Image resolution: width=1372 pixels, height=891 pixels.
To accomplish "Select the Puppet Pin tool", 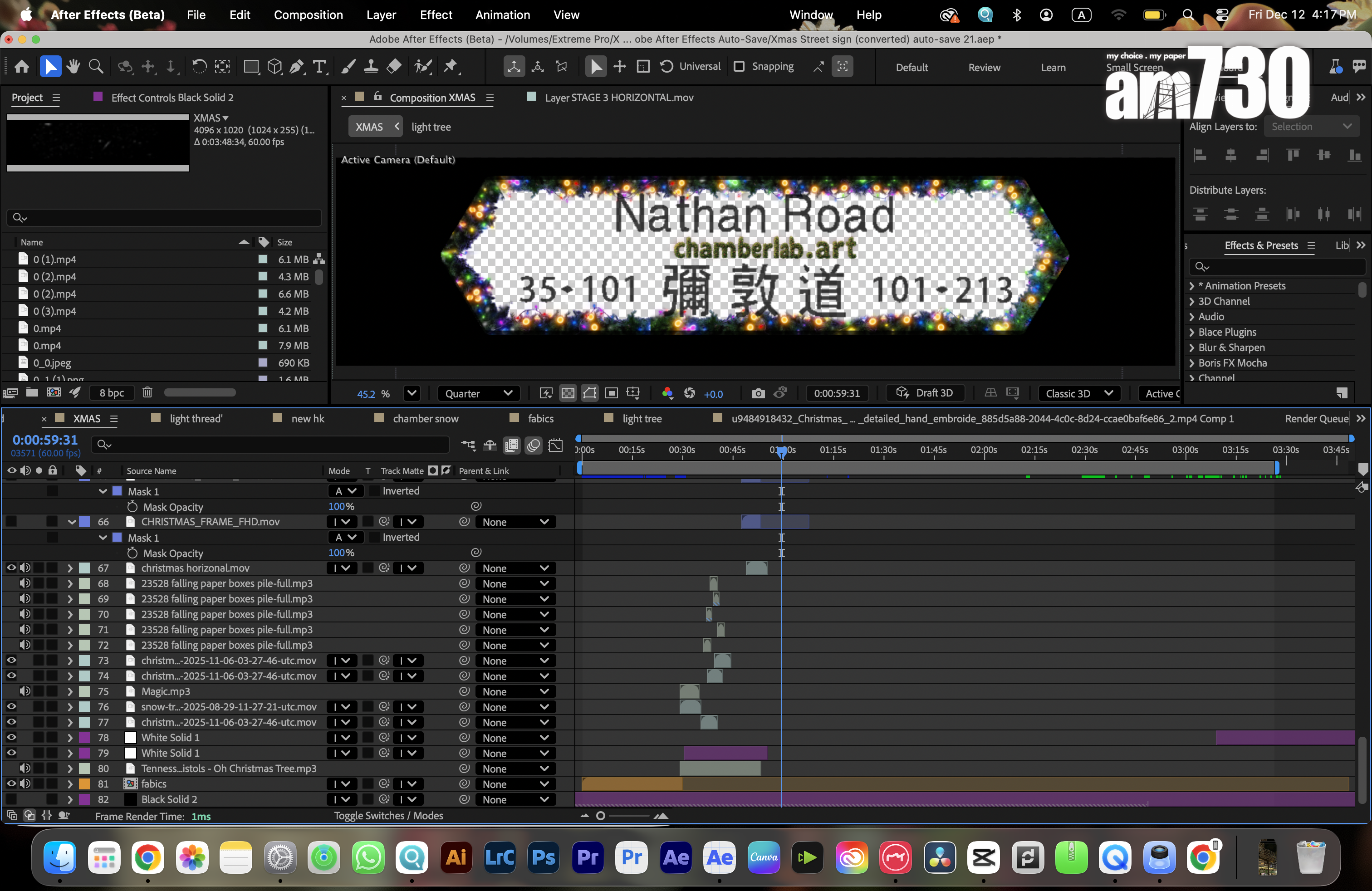I will (x=451, y=66).
